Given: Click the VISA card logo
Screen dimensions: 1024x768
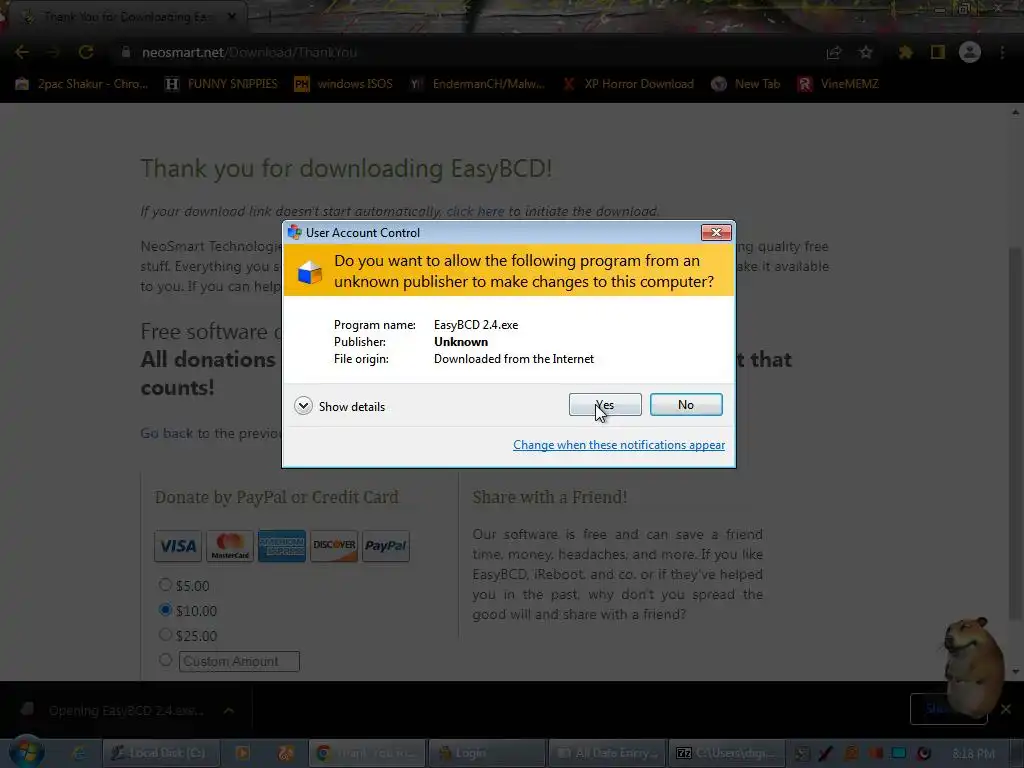Looking at the screenshot, I should pos(178,546).
